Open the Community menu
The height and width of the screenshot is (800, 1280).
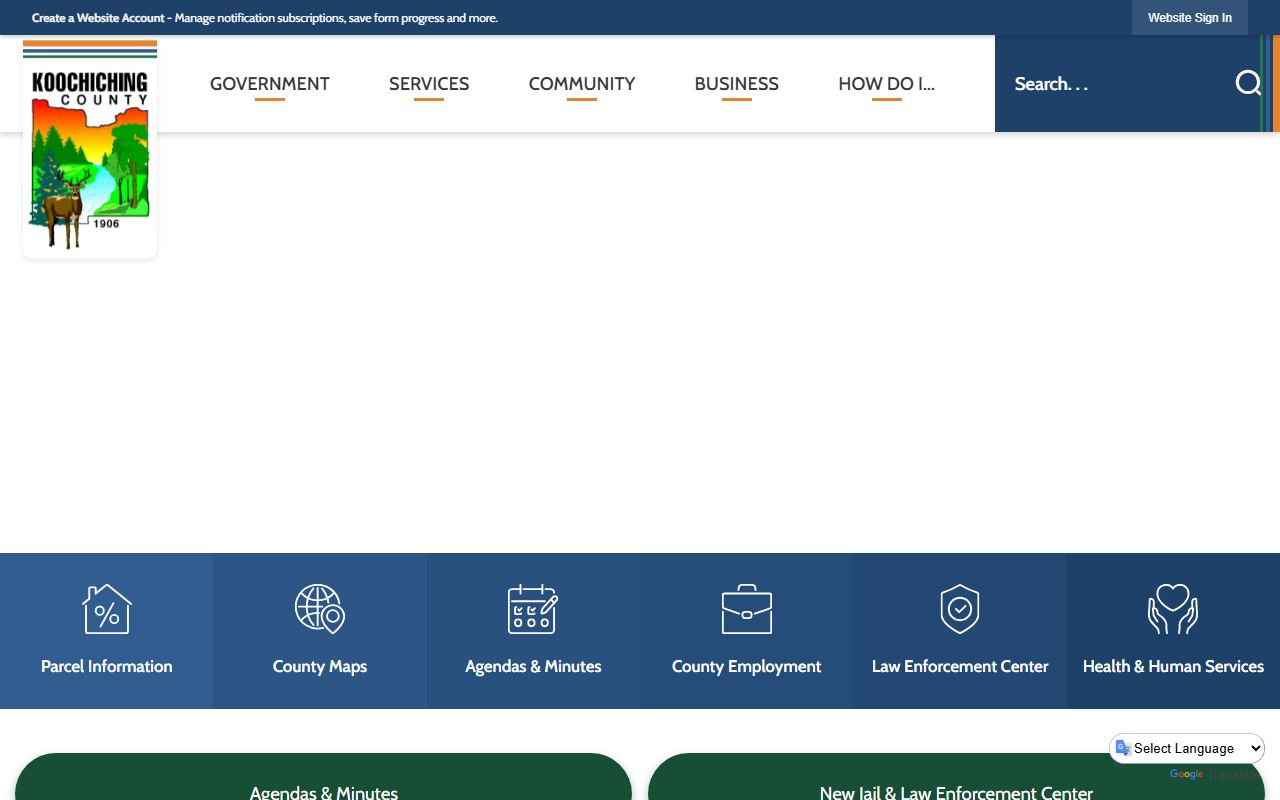pos(582,84)
